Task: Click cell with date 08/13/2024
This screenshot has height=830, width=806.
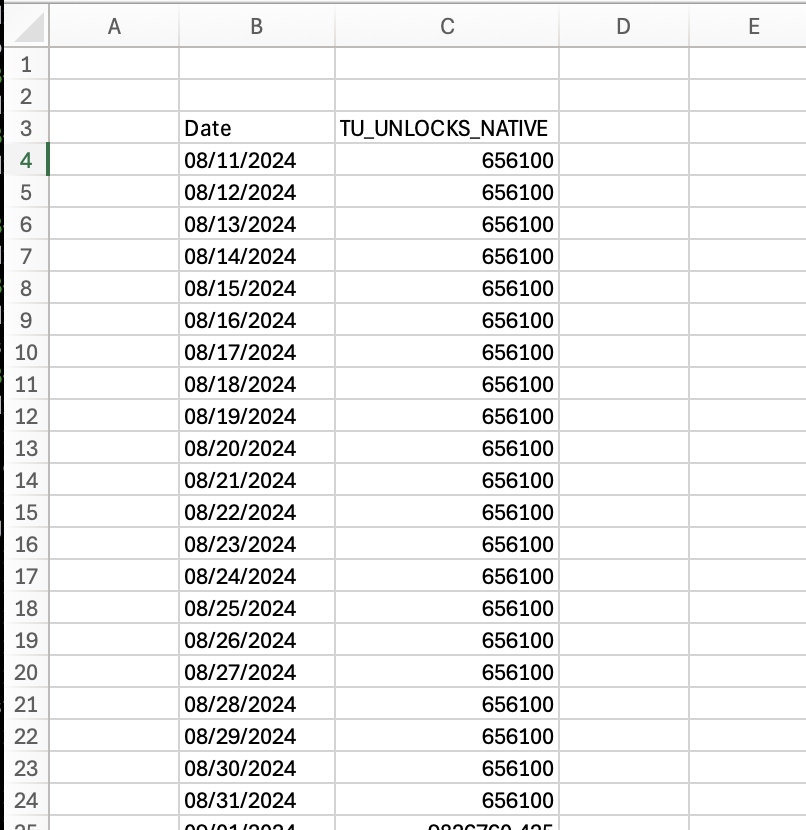Action: click(x=257, y=224)
